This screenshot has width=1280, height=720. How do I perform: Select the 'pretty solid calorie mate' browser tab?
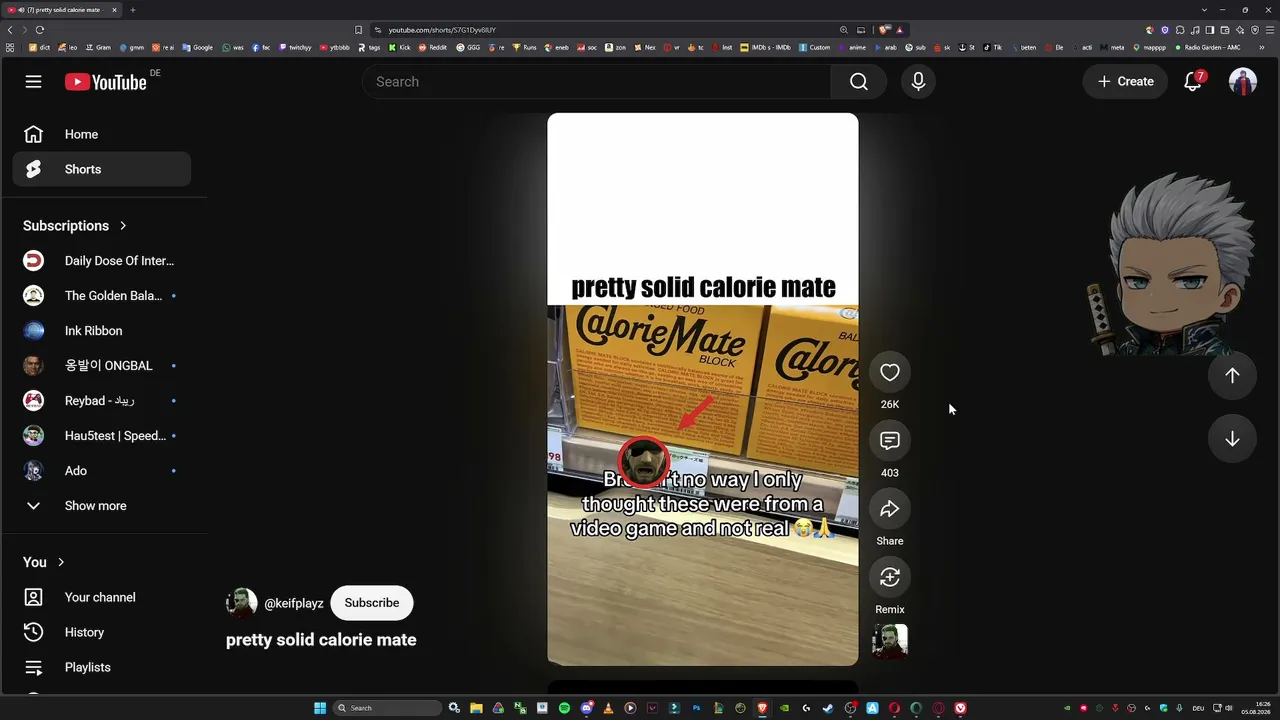pos(62,10)
